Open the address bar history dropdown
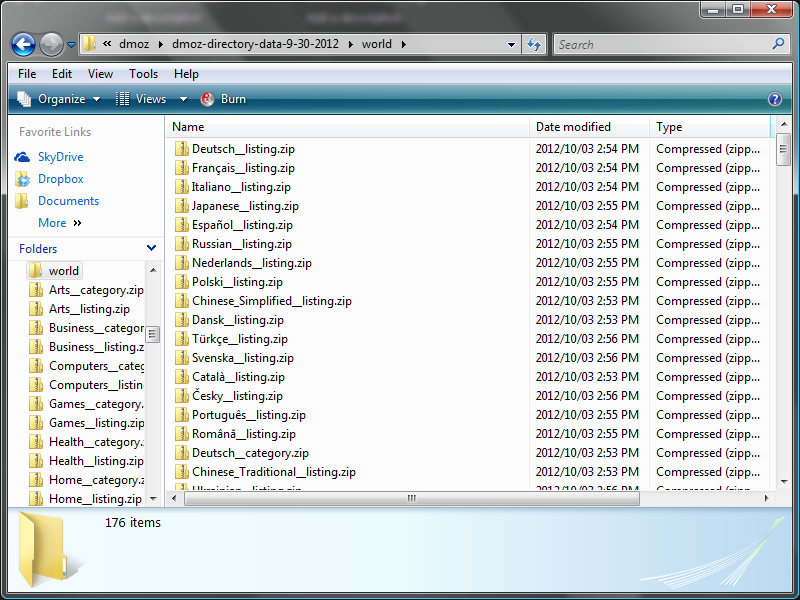Viewport: 800px width, 600px height. click(x=511, y=44)
